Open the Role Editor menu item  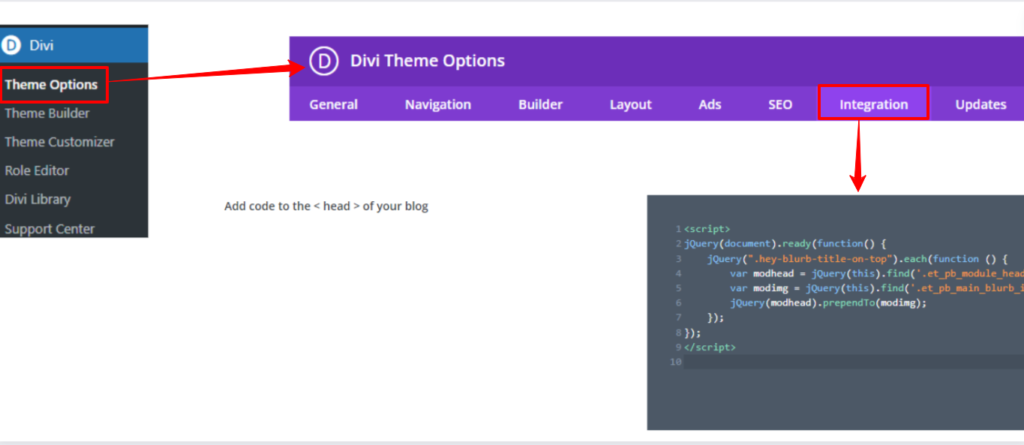[37, 171]
